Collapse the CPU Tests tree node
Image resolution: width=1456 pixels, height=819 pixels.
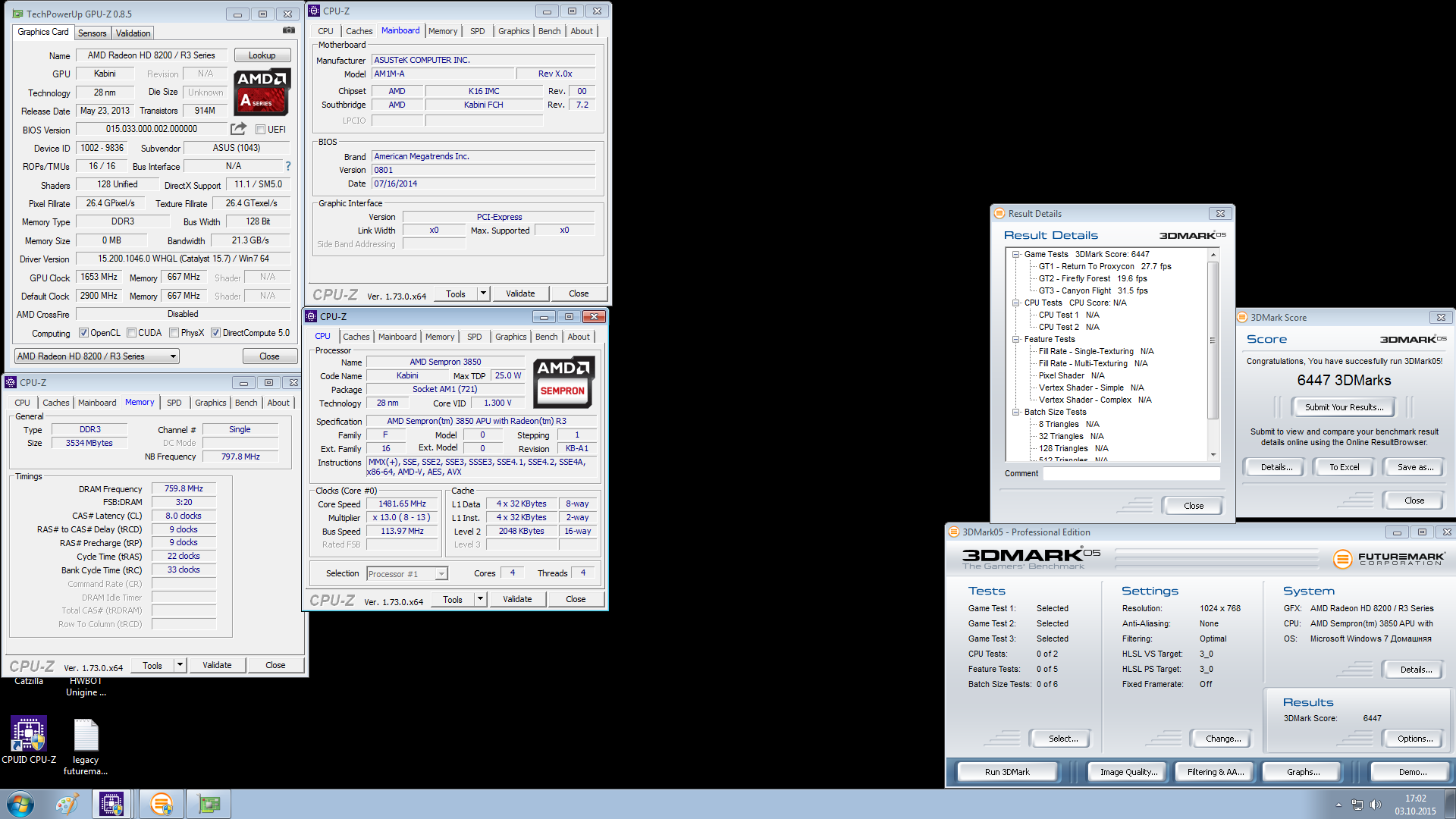[1016, 303]
